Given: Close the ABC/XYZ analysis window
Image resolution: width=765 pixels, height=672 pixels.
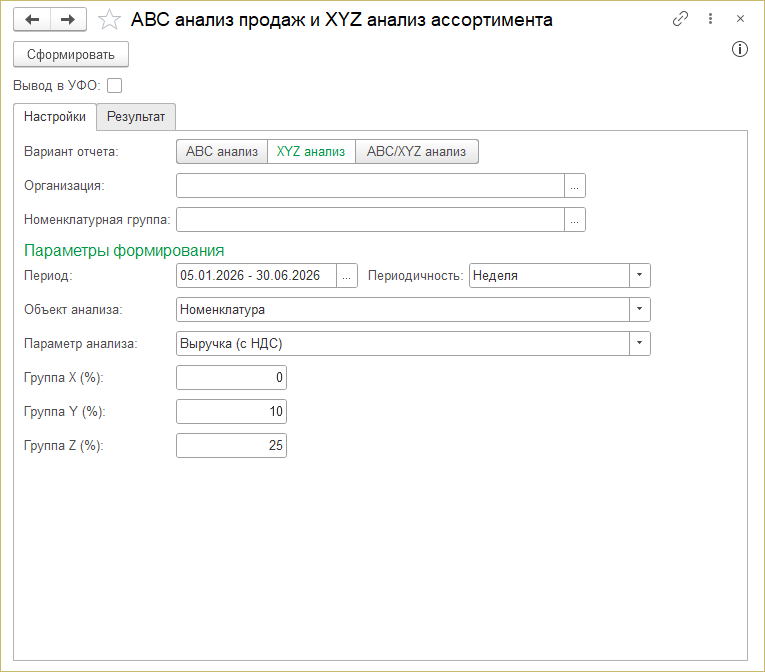Looking at the screenshot, I should coord(740,19).
